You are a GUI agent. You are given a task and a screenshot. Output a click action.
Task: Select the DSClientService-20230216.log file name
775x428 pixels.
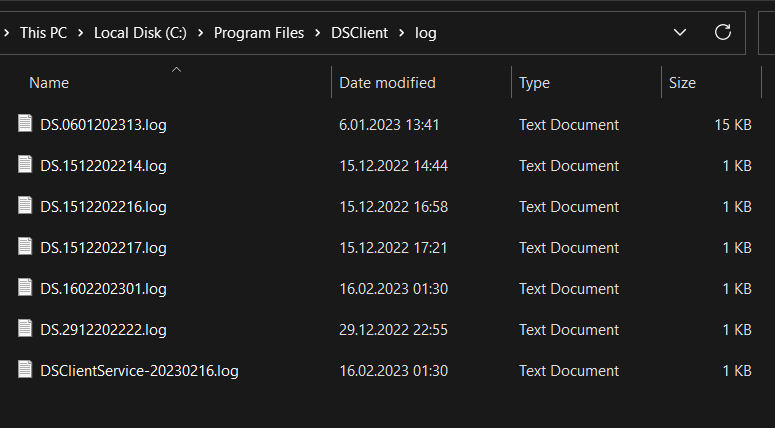[x=139, y=370]
